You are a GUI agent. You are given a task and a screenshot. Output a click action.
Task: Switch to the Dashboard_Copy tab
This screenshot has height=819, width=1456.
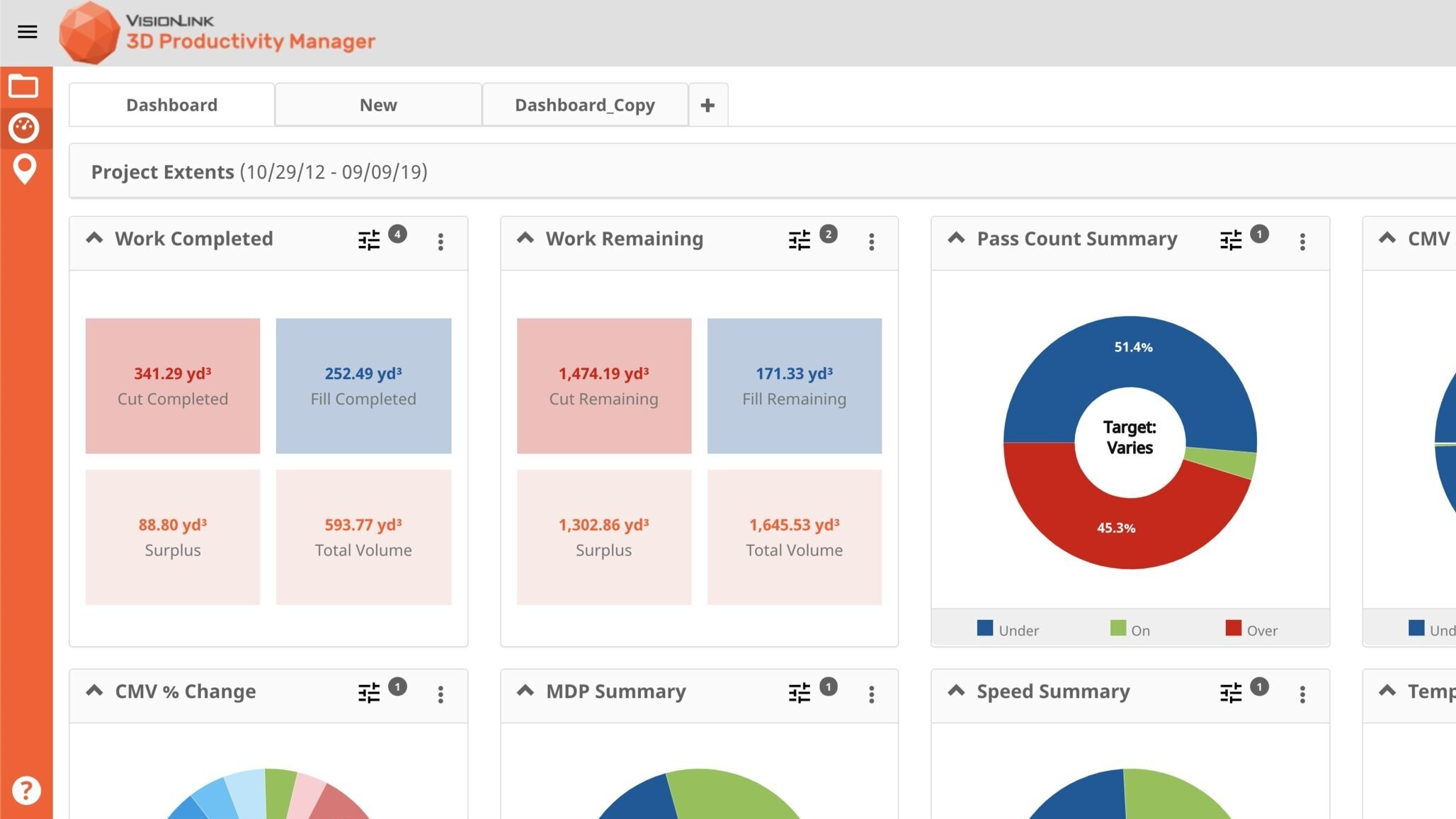point(585,105)
